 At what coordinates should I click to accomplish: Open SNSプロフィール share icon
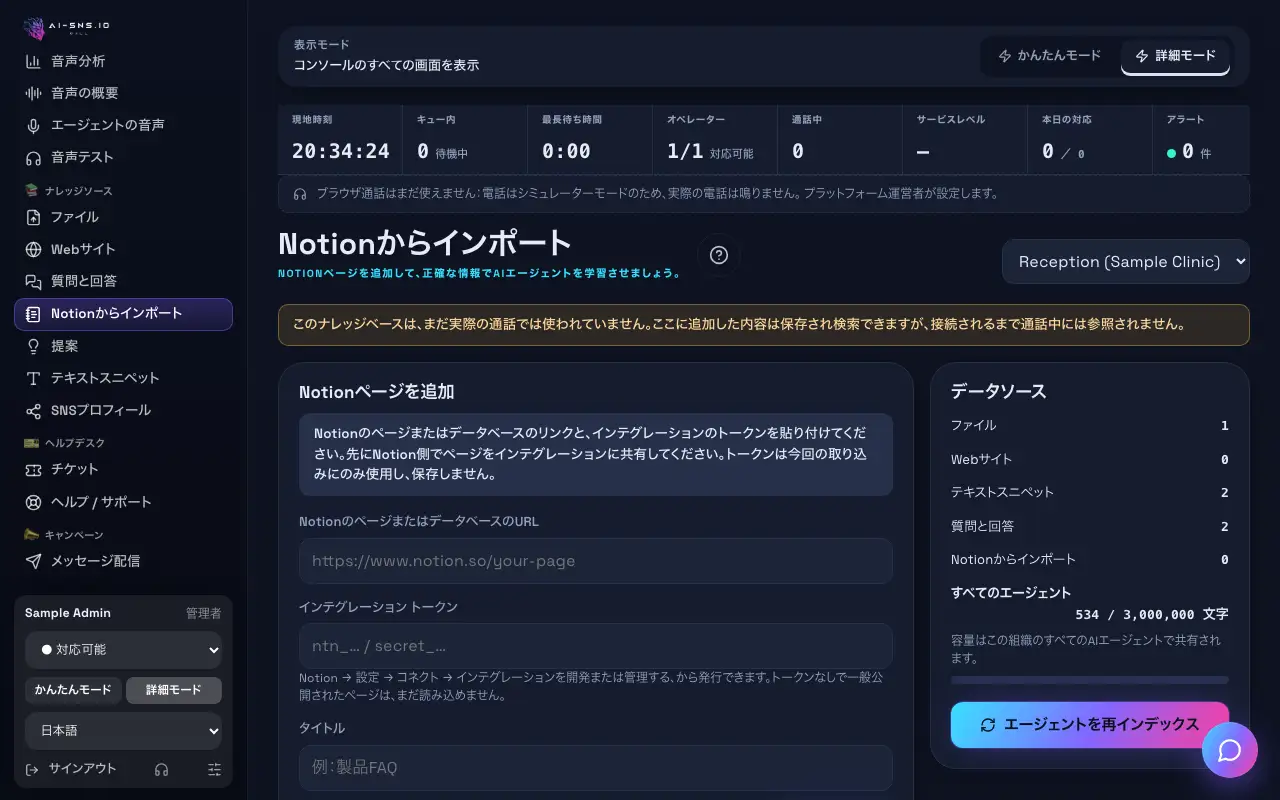(33, 410)
